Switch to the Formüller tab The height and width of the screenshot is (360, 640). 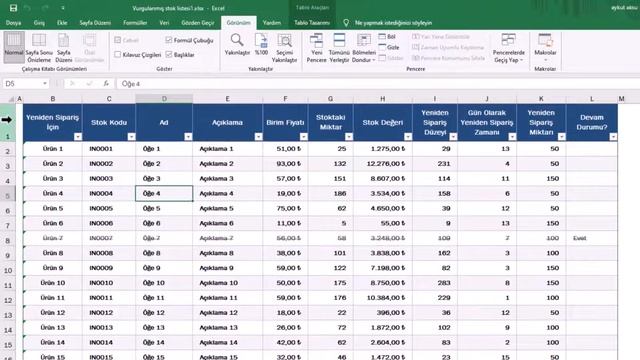(135, 23)
